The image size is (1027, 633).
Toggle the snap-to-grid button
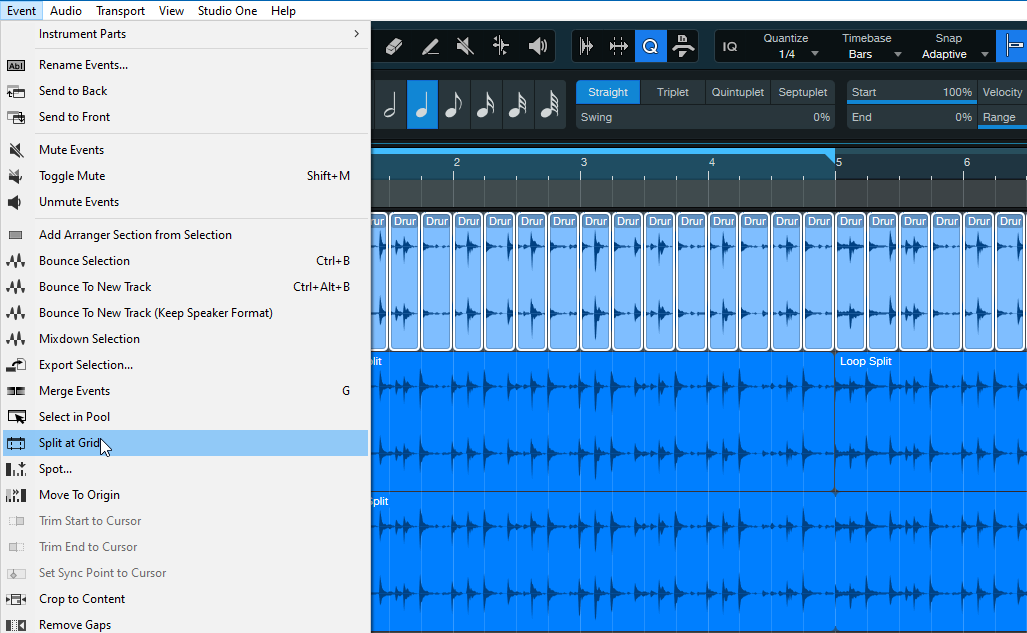1012,46
